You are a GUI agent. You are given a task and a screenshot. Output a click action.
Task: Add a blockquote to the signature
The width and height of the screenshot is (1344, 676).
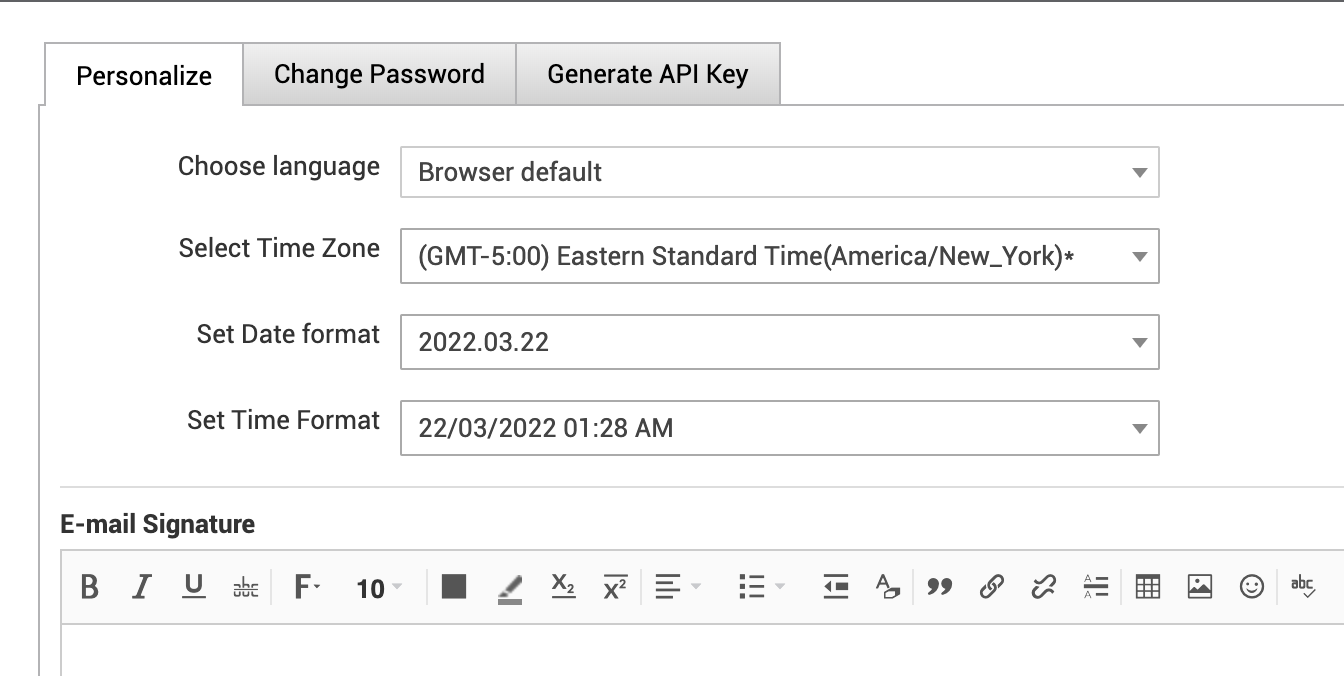pyautogui.click(x=939, y=587)
